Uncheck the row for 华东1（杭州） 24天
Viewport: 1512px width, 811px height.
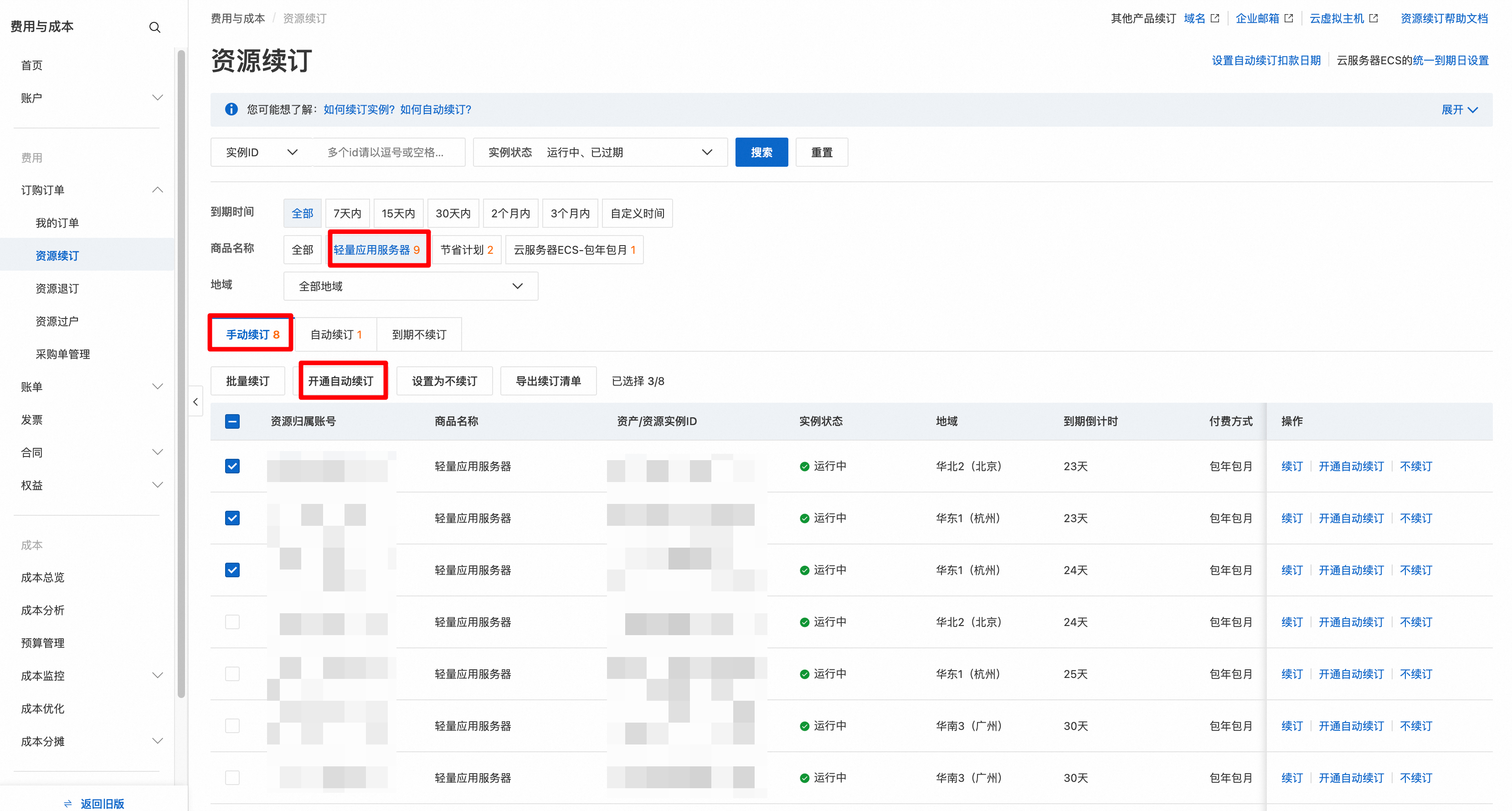(232, 570)
